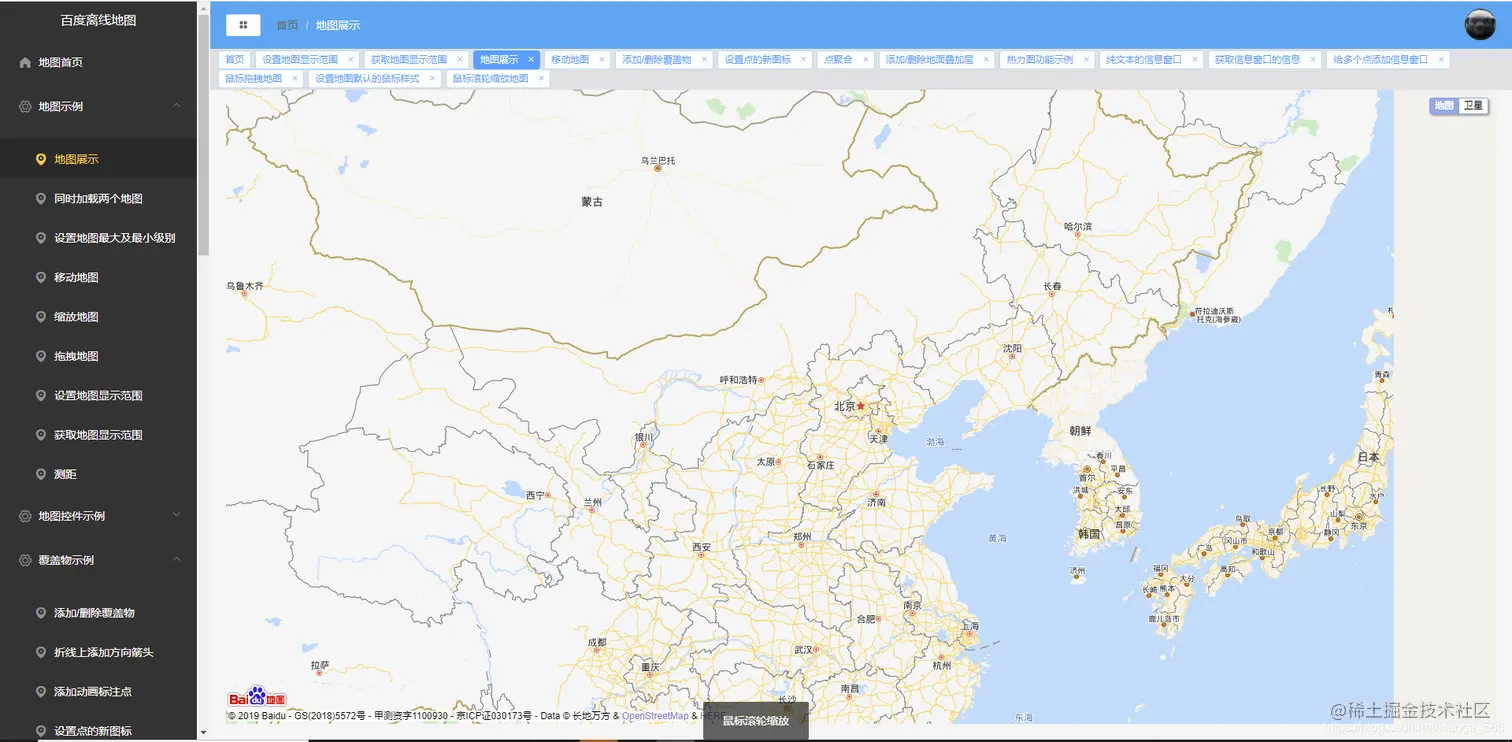The image size is (1512, 742).
Task: Click the pin icon beside 同时加载两个地图
Action: pos(41,199)
